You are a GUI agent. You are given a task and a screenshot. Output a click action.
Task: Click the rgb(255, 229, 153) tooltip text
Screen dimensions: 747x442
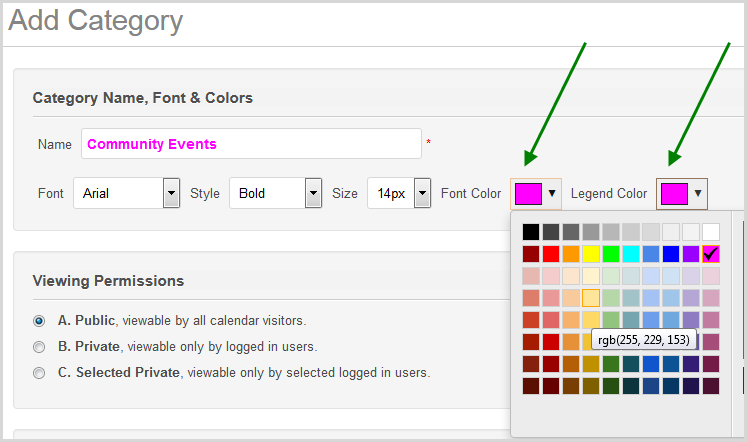click(x=644, y=340)
